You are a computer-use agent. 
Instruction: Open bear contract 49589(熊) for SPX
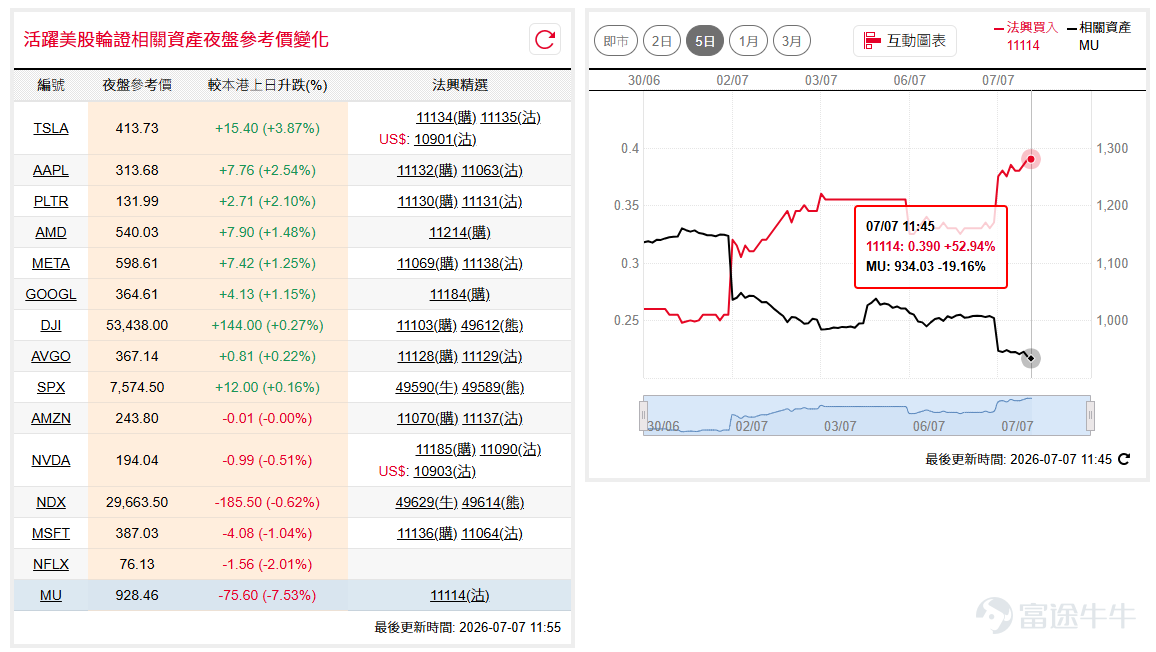click(492, 387)
